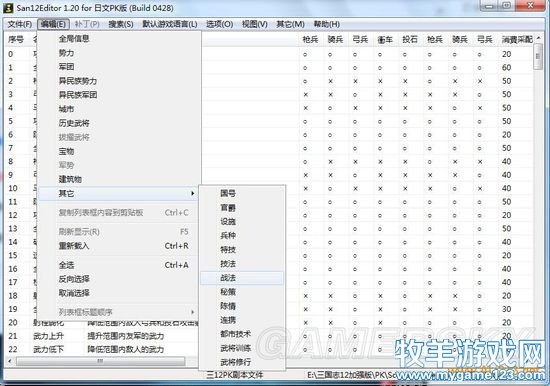Select the 军团 menu entry
Image resolution: width=550 pixels, height=386 pixels.
click(x=119, y=67)
